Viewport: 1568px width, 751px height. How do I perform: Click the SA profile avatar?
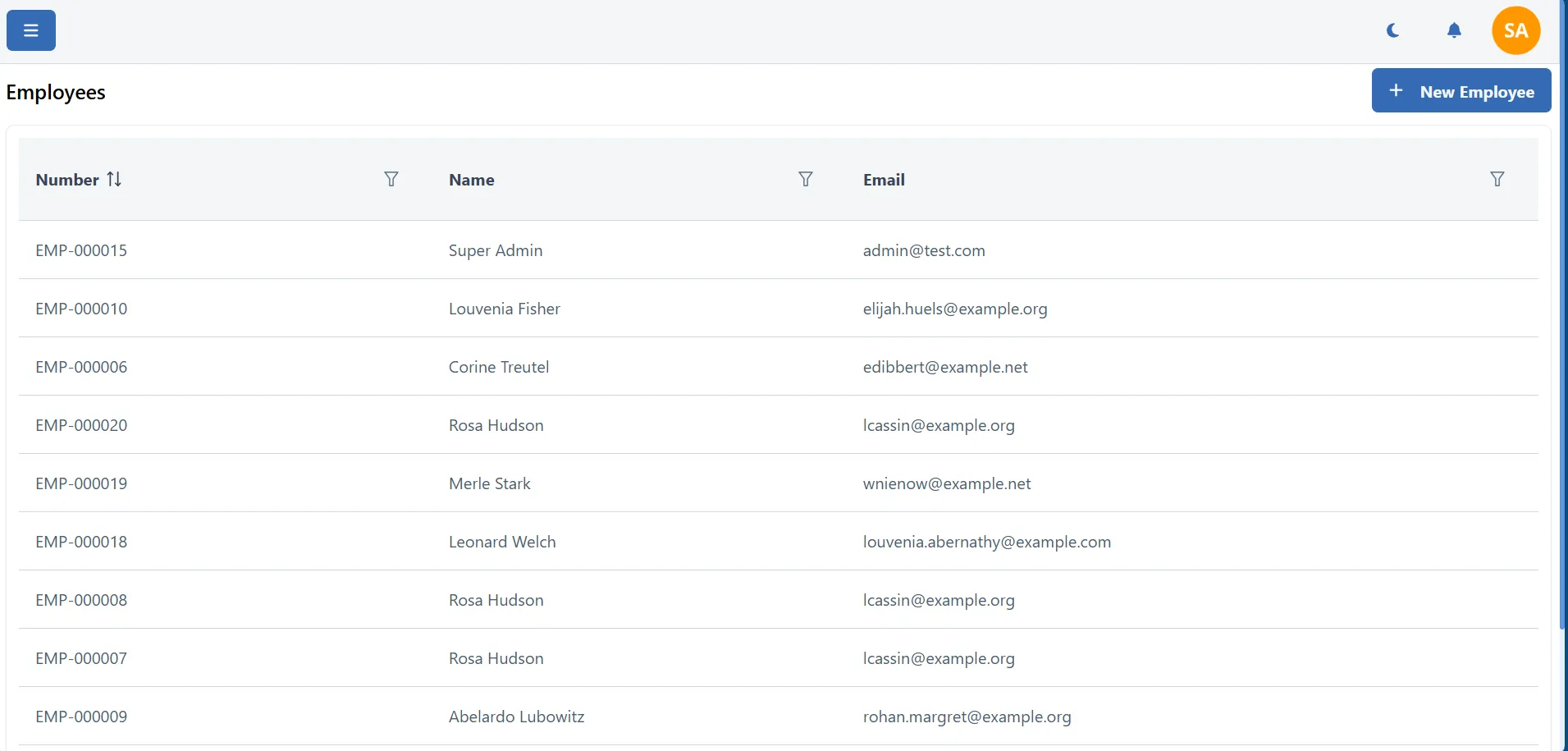(x=1515, y=30)
